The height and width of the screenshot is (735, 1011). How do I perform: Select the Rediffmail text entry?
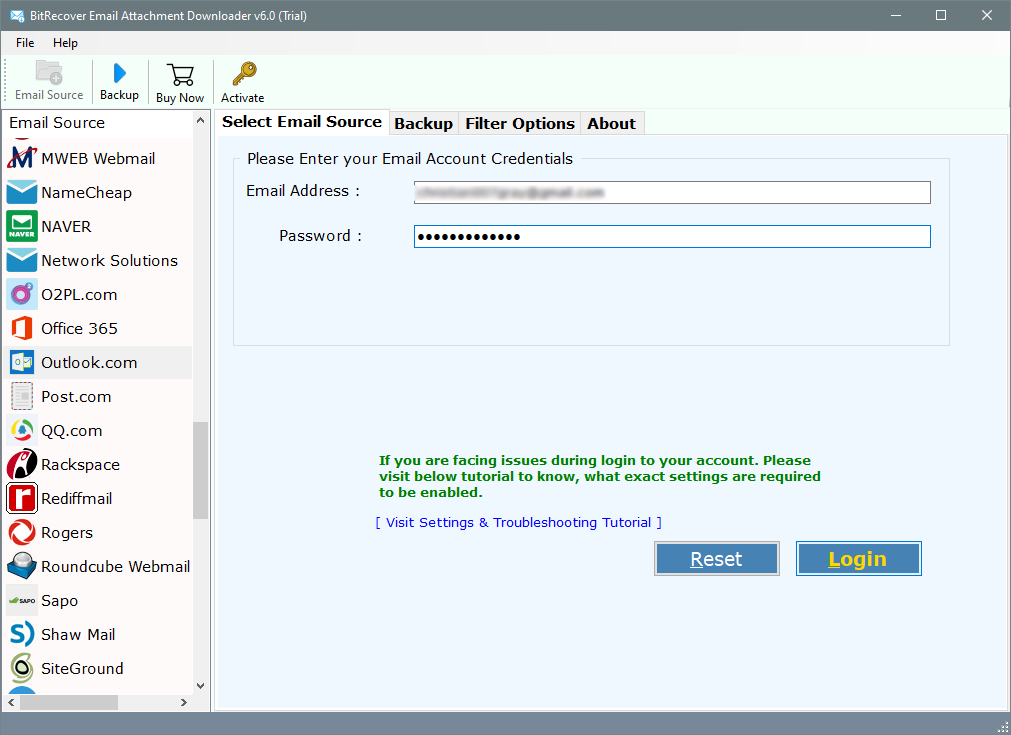pyautogui.click(x=77, y=499)
